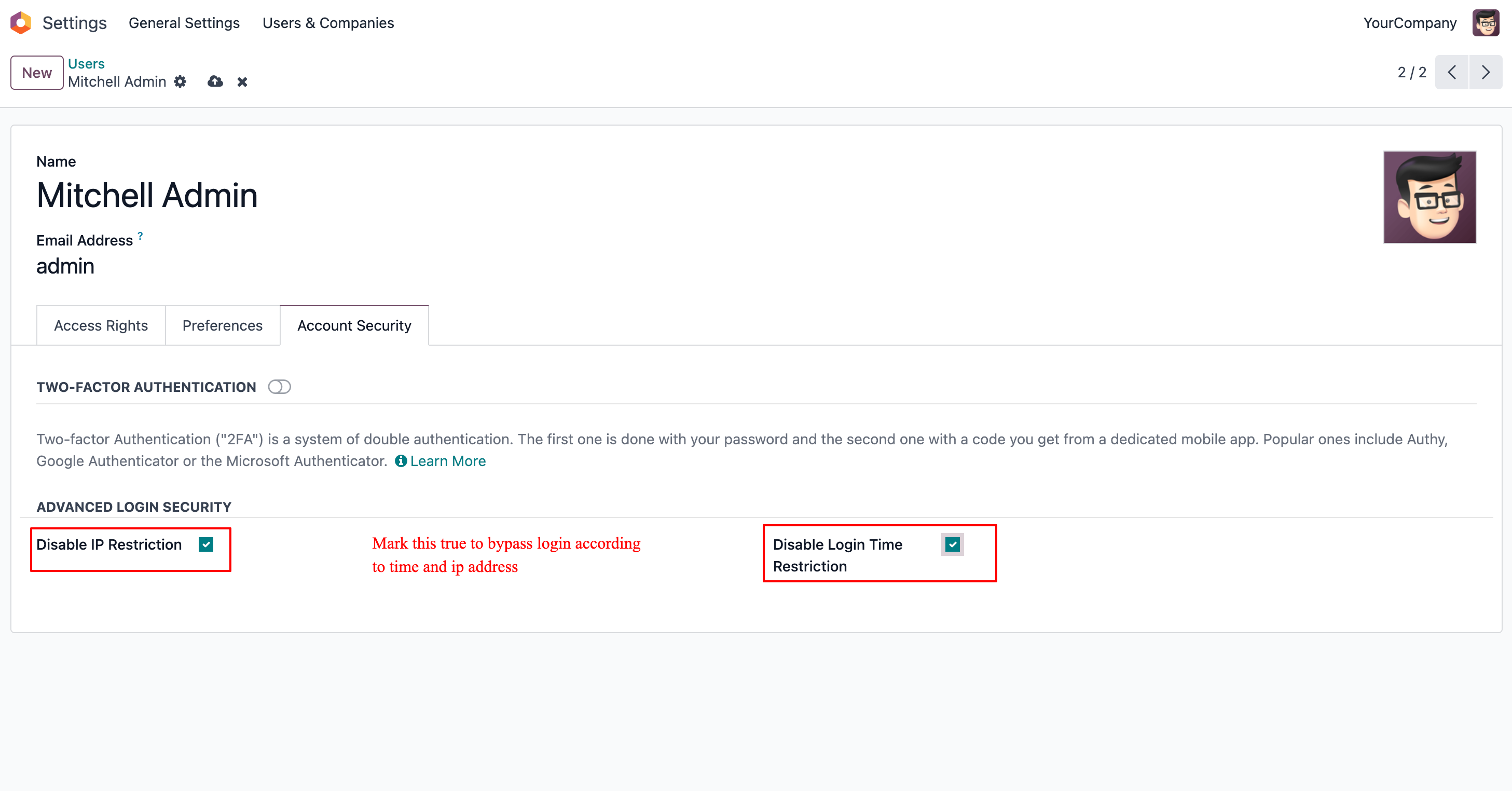This screenshot has width=1512, height=791.
Task: Edit the Mitchell Admin name field
Action: [147, 195]
